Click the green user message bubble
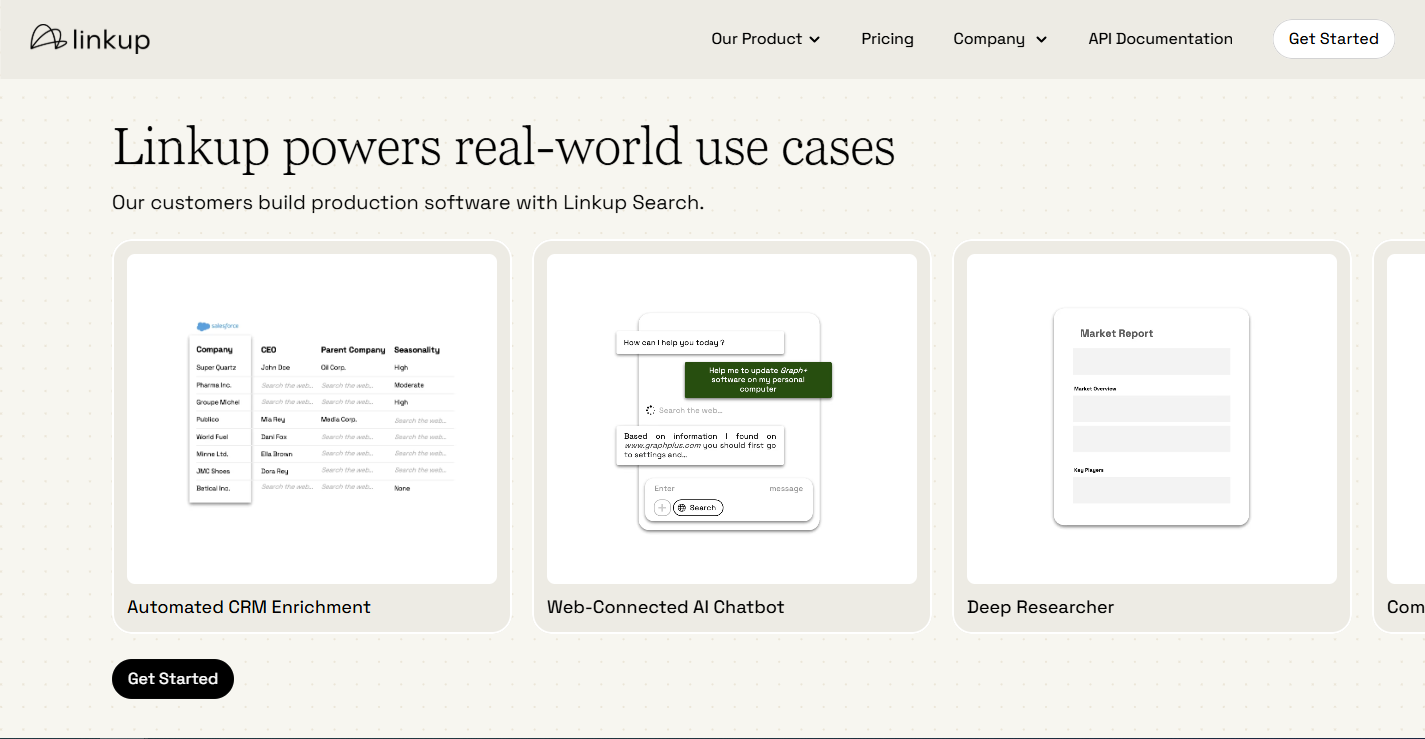 pyautogui.click(x=758, y=380)
